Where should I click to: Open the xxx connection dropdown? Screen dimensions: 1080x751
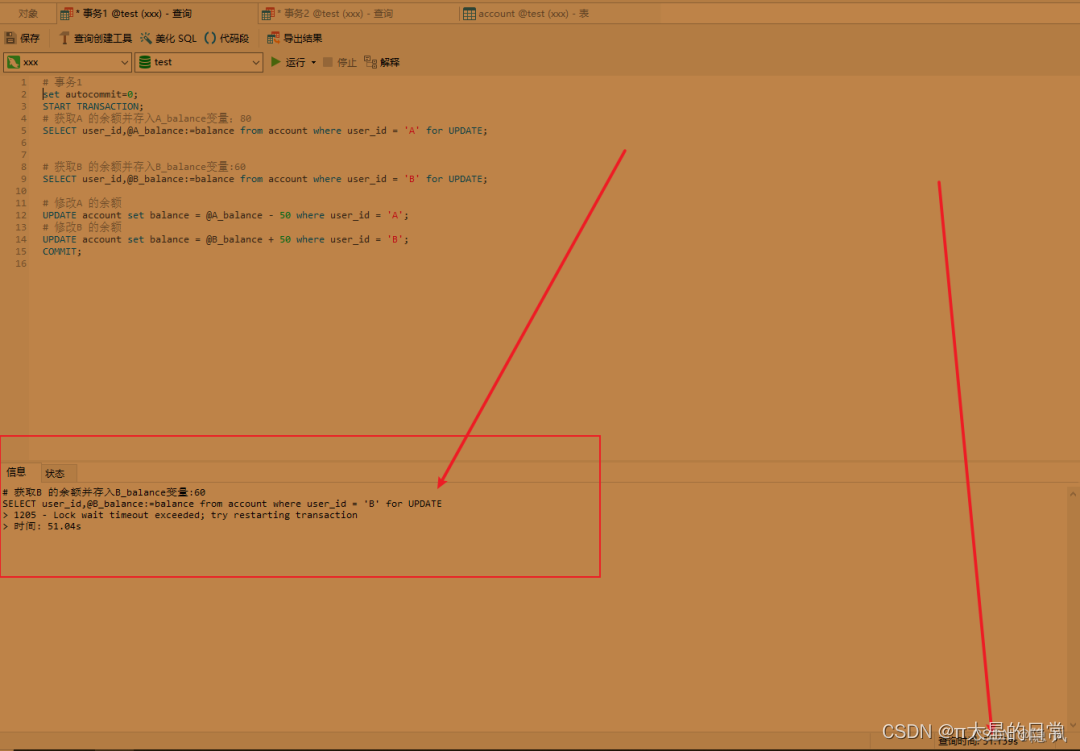coord(68,62)
